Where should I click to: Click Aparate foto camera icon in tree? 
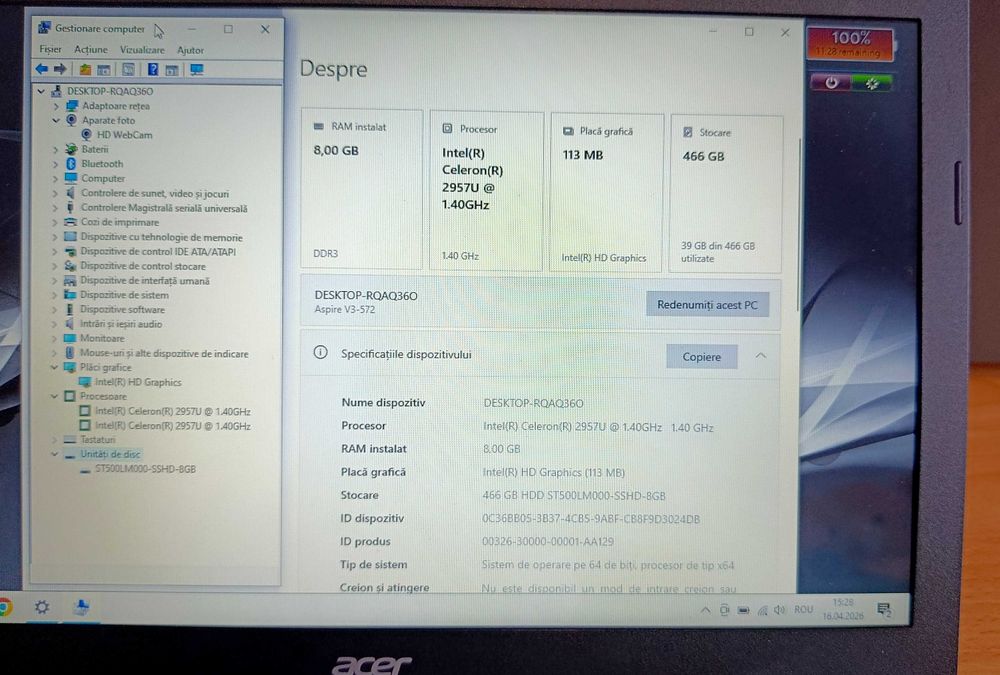click(71, 120)
